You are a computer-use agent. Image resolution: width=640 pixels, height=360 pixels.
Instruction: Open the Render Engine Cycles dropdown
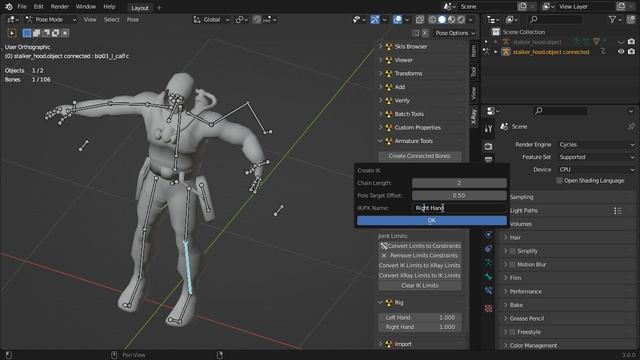pyautogui.click(x=596, y=144)
